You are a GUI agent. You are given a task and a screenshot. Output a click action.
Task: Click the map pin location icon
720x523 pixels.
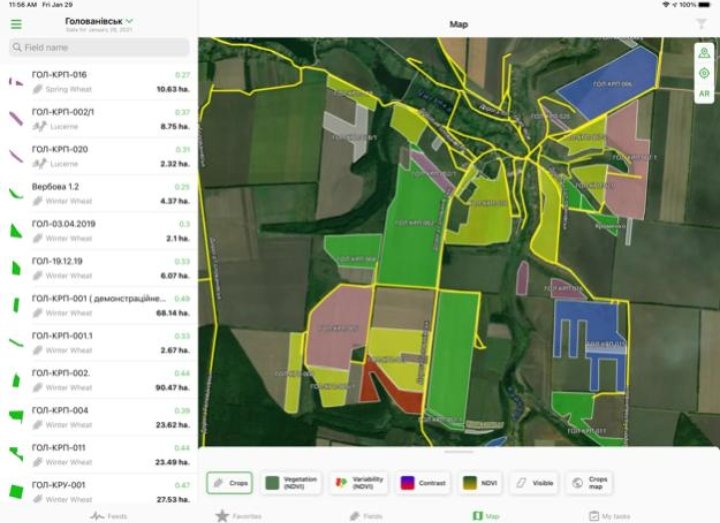(704, 53)
